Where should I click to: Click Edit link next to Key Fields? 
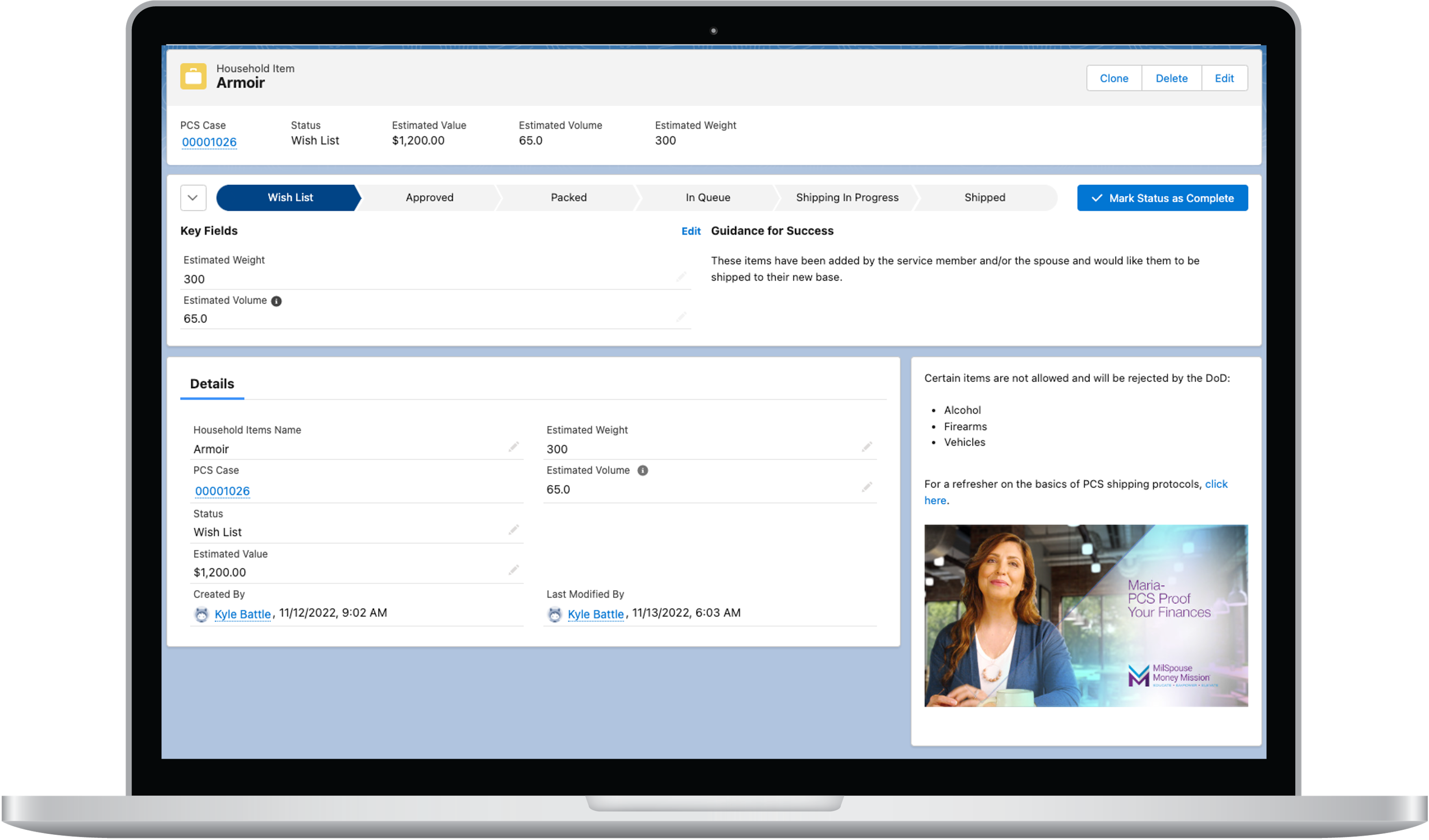coord(691,231)
